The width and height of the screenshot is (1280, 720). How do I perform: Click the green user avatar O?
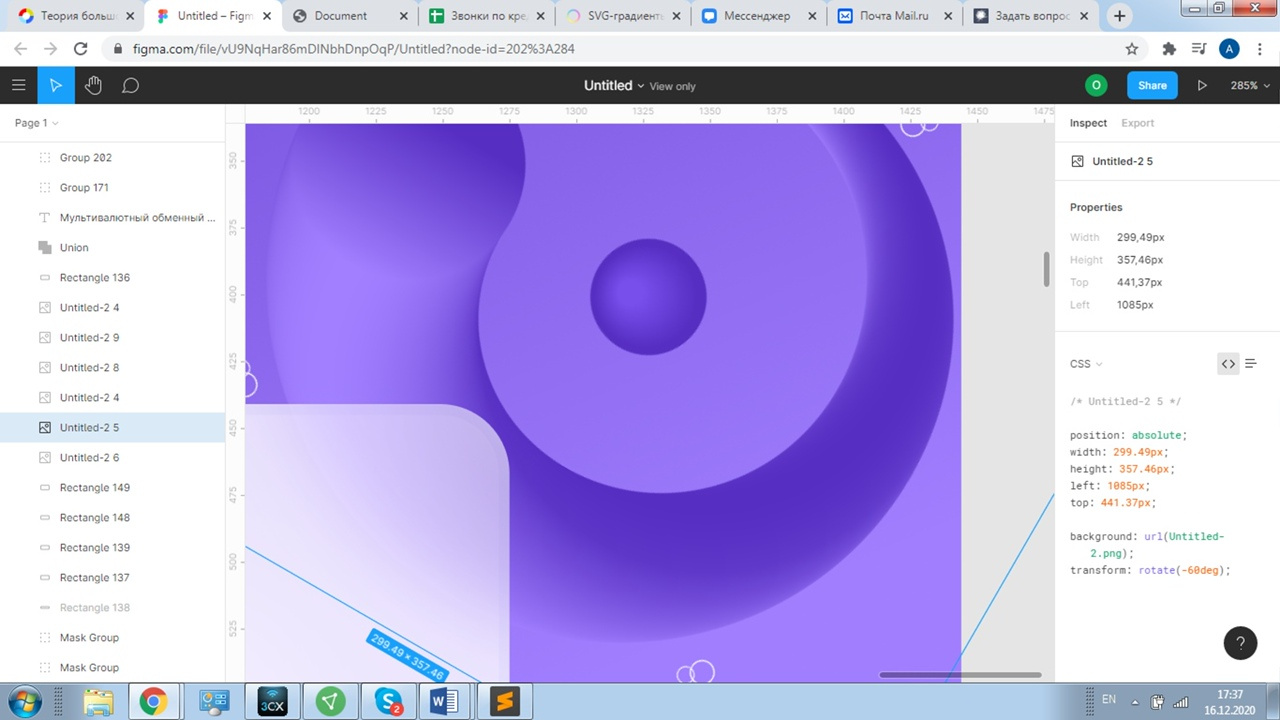pyautogui.click(x=1096, y=86)
